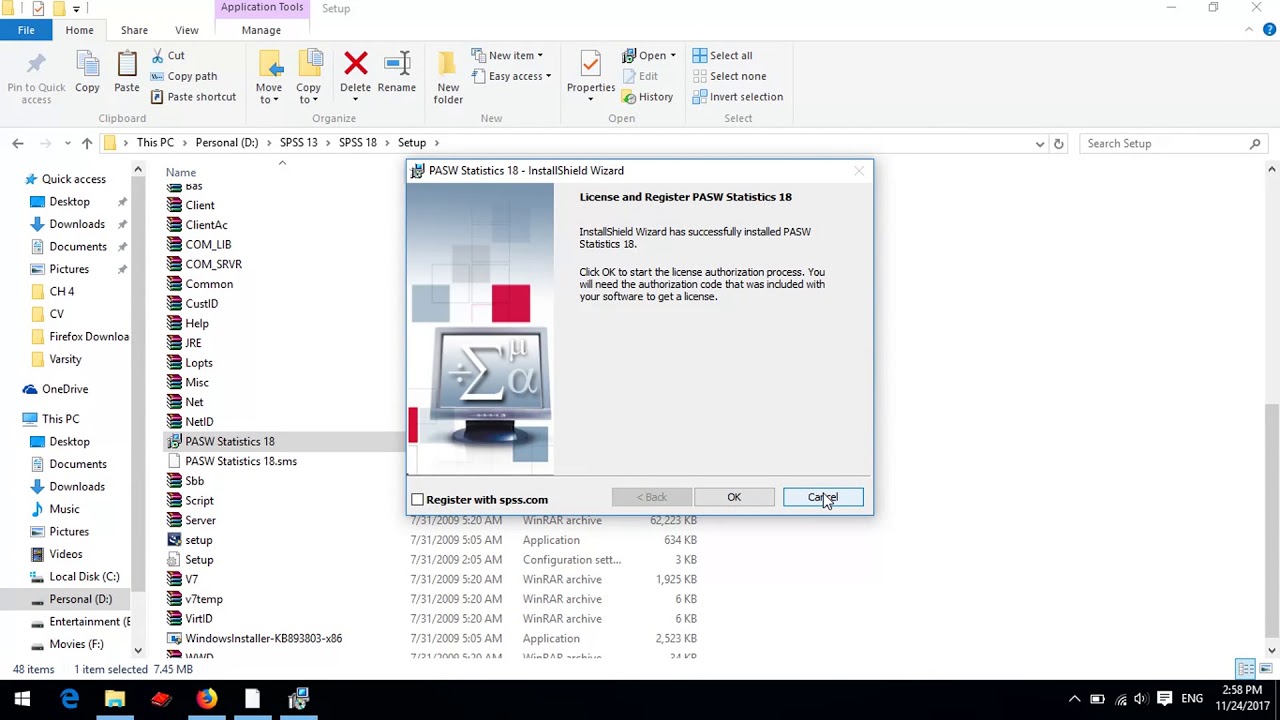This screenshot has height=720, width=1280.
Task: Click the Pin to Quick access icon
Action: (36, 65)
